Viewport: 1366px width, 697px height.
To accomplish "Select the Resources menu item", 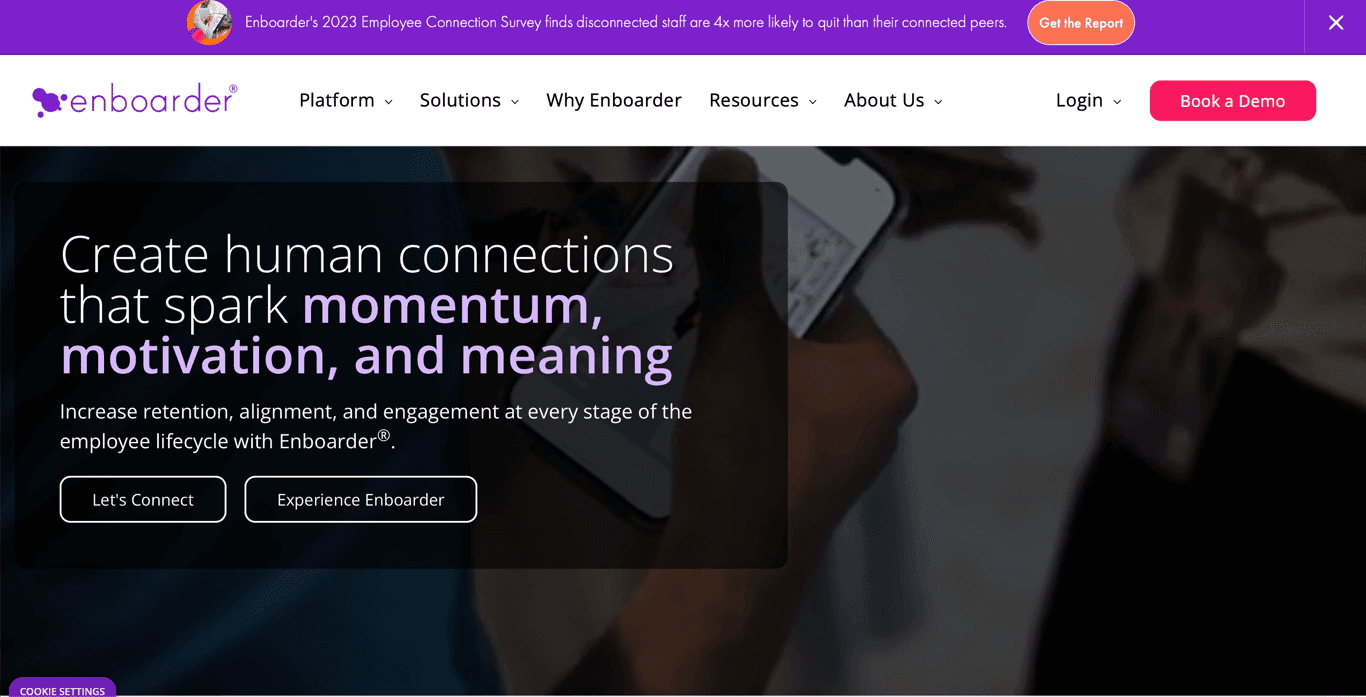I will click(753, 100).
